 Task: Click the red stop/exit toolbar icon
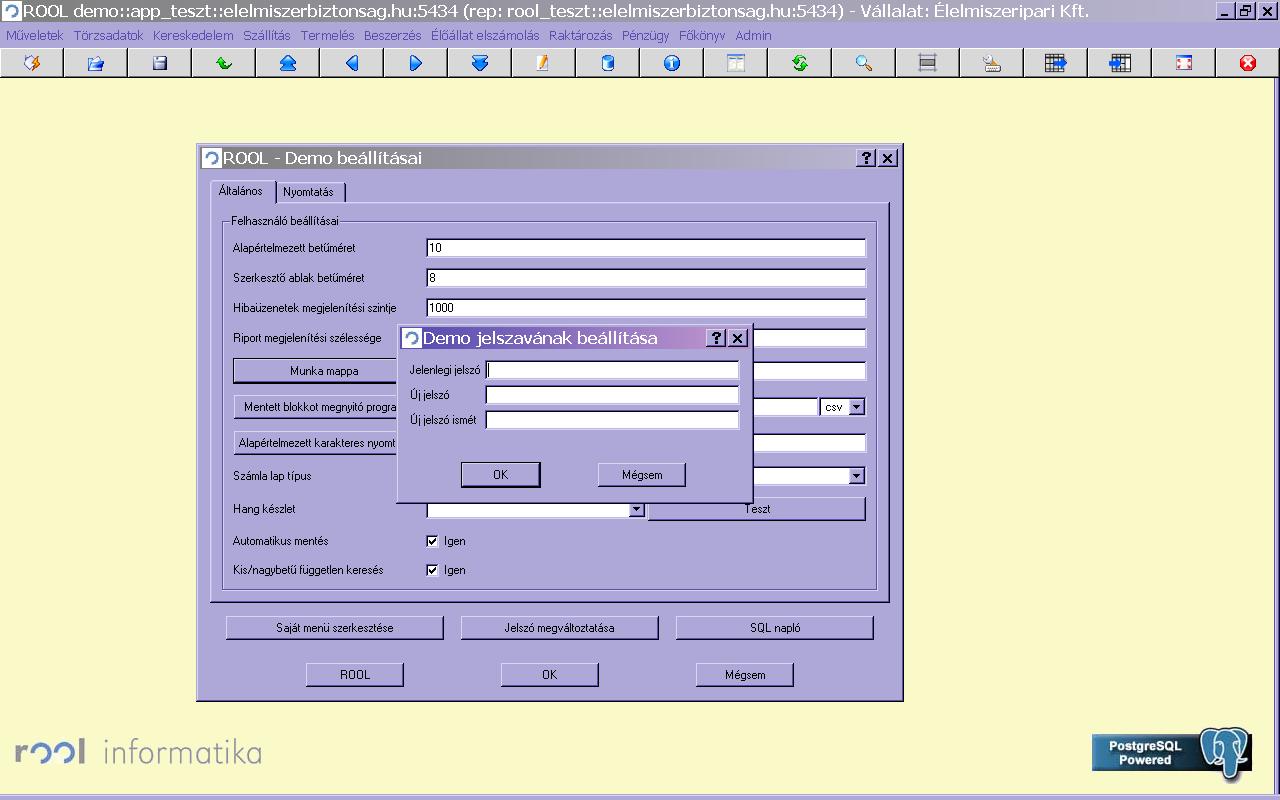pyautogui.click(x=1248, y=63)
